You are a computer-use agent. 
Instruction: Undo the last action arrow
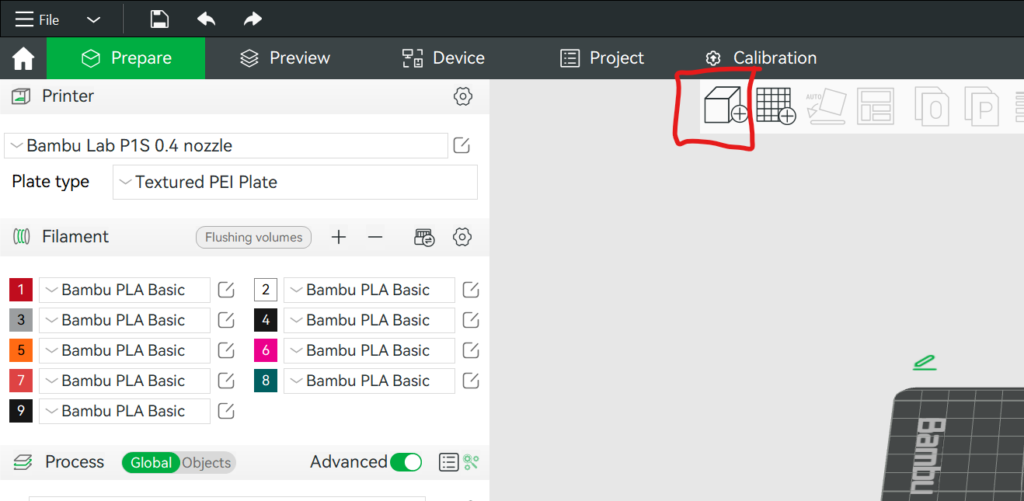click(206, 19)
